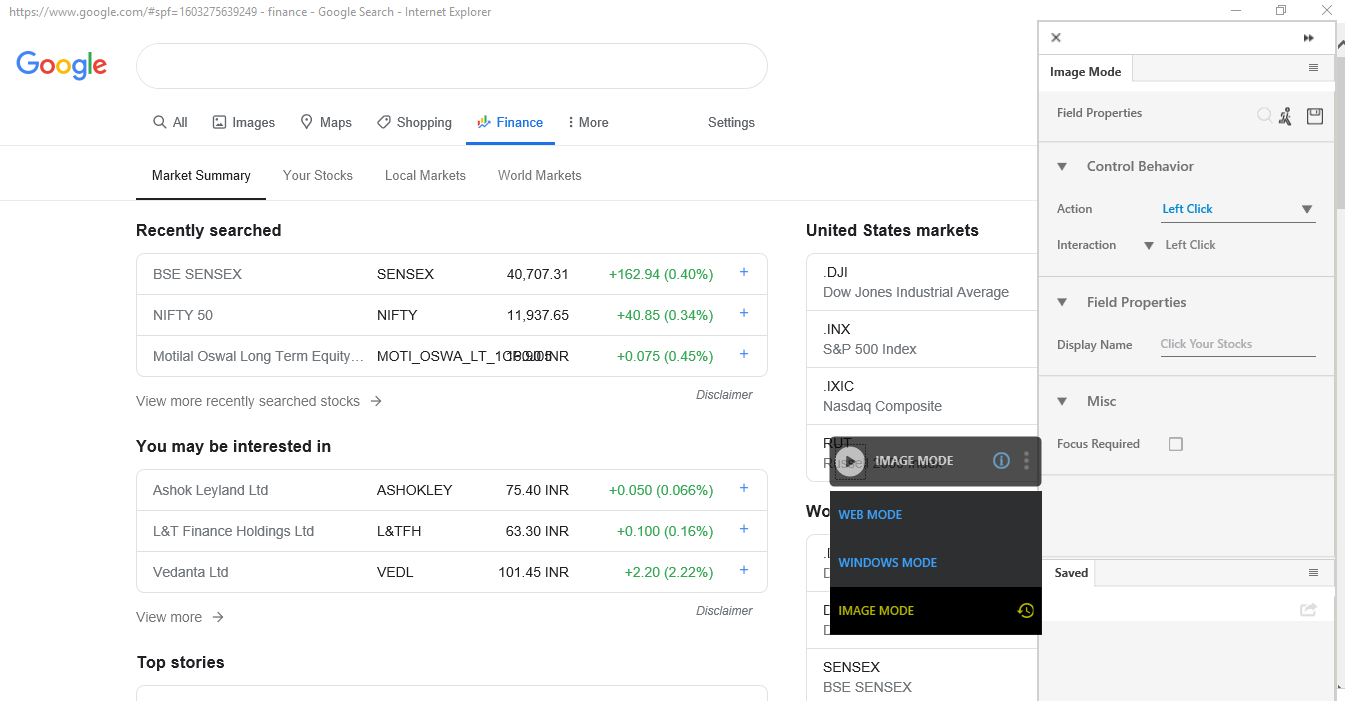Click the save icon in Field Properties
The height and width of the screenshot is (701, 1345).
point(1314,116)
